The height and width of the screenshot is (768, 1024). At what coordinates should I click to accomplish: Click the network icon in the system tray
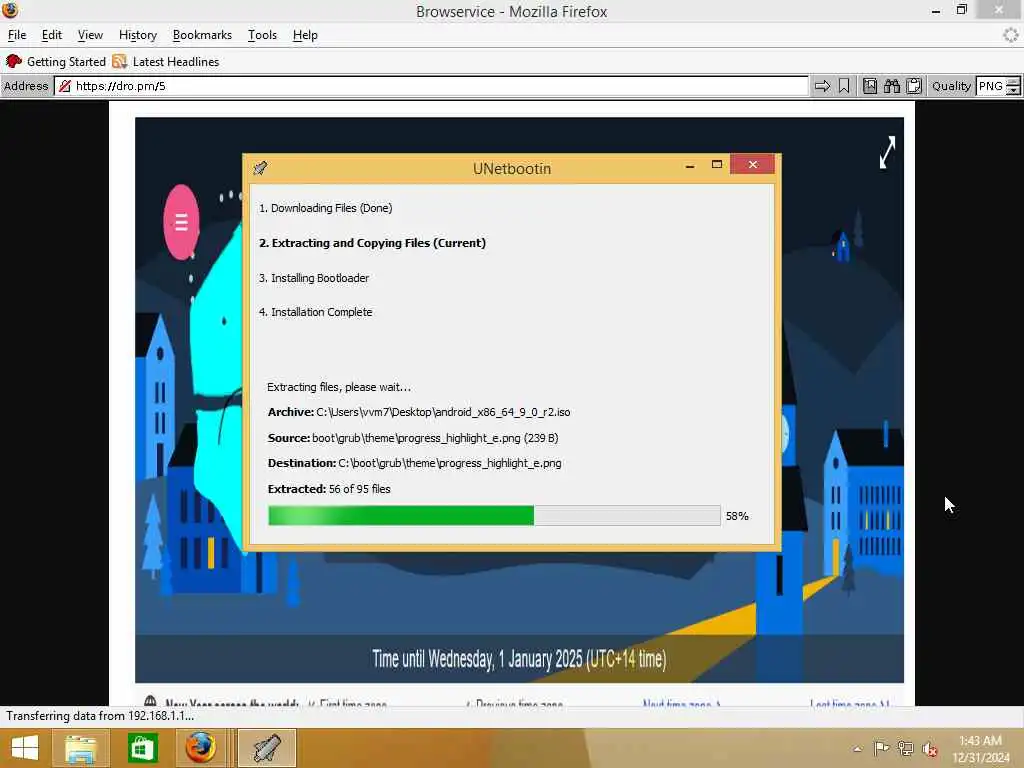[x=905, y=748]
